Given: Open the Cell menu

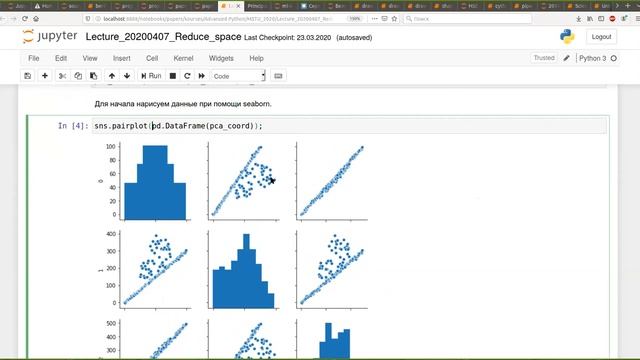Looking at the screenshot, I should coord(152,58).
